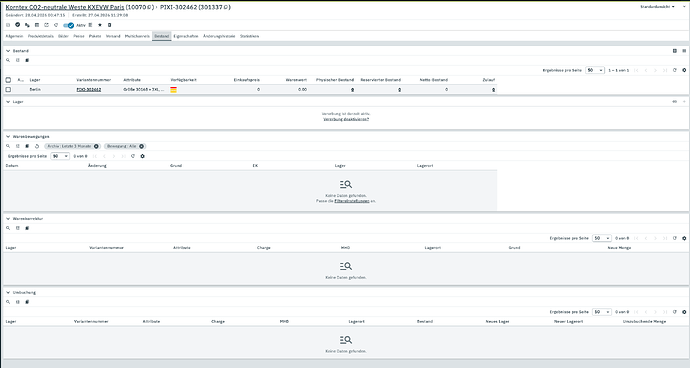Open the Korntex CO2-neutrale Weste item link
This screenshot has height=368, width=690.
pos(65,7)
